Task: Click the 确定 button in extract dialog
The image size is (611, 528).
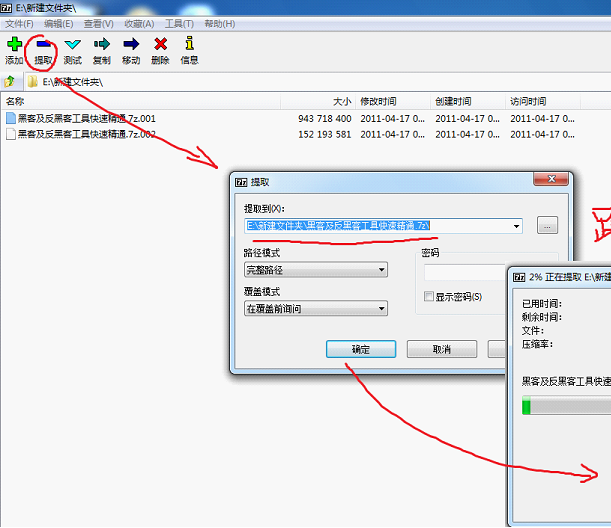Action: 361,349
